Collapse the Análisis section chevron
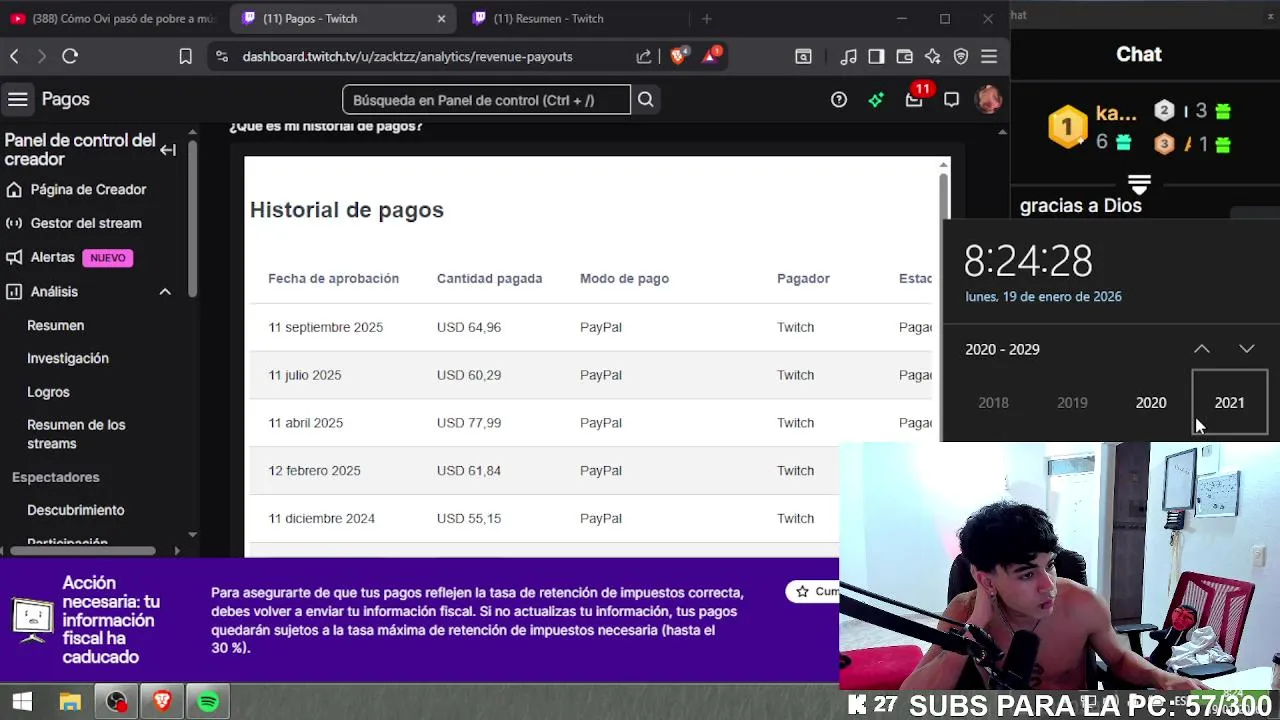This screenshot has height=720, width=1280. pyautogui.click(x=165, y=292)
